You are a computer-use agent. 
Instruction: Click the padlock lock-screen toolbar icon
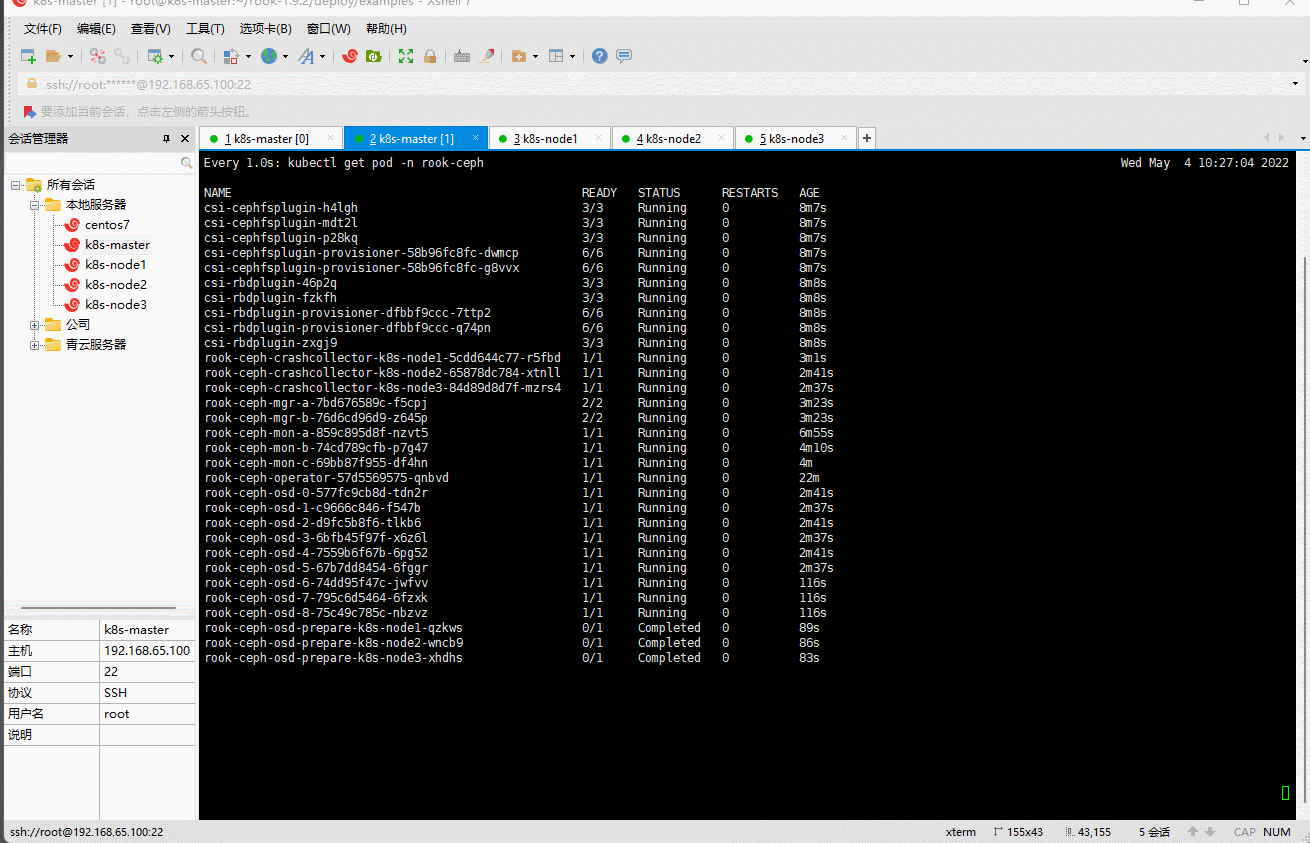point(430,56)
